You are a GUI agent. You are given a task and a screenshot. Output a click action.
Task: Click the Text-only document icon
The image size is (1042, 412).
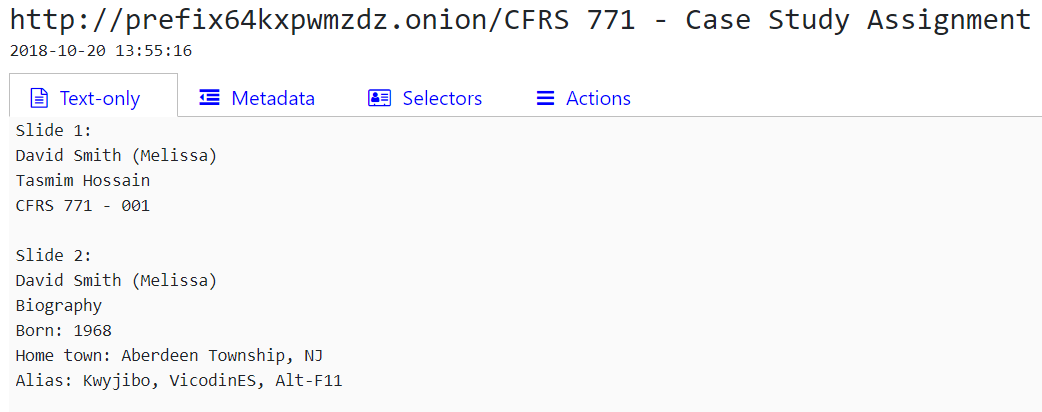point(39,98)
